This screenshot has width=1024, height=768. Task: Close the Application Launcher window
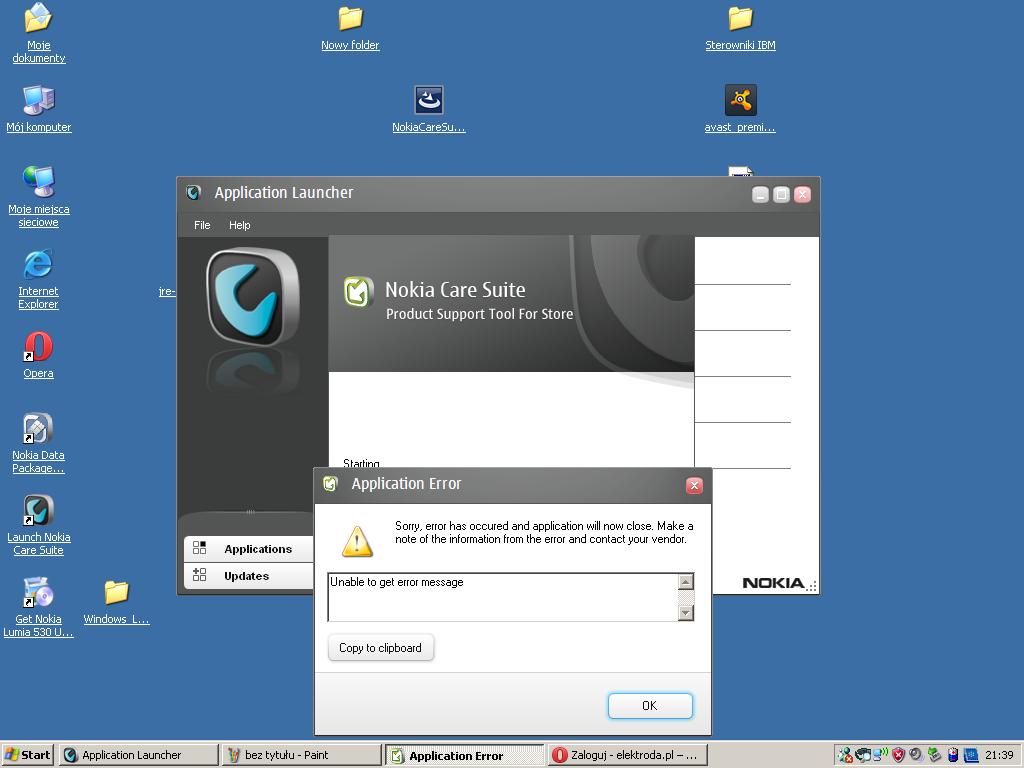point(803,194)
